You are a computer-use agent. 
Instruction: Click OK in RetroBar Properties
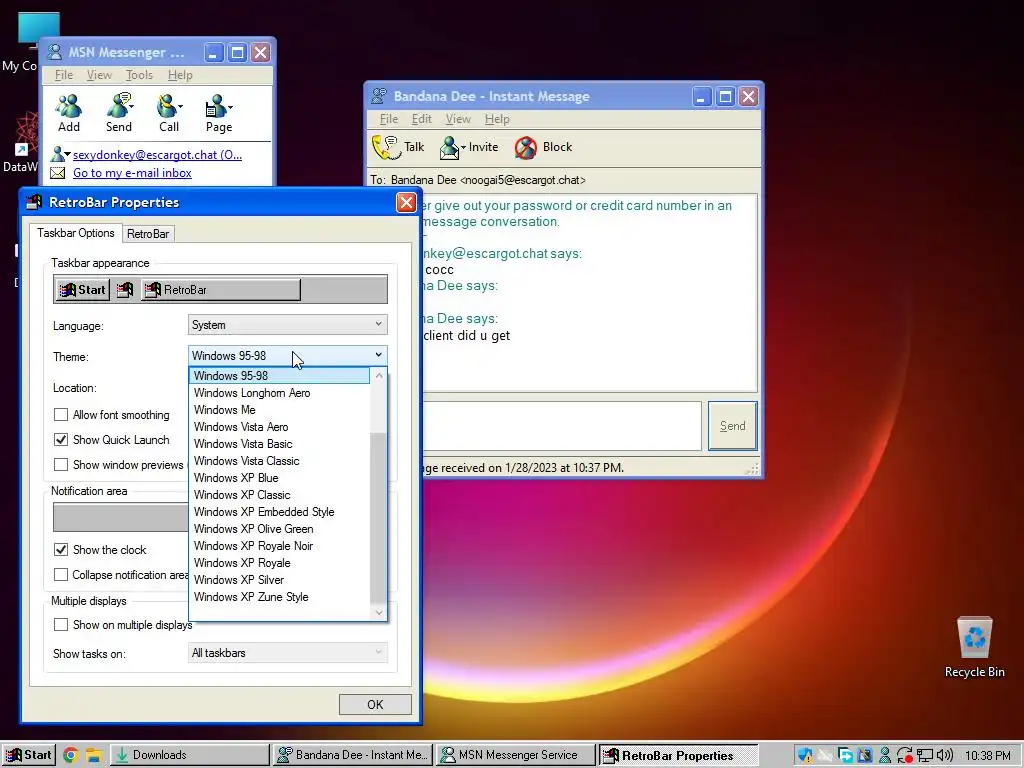(375, 704)
